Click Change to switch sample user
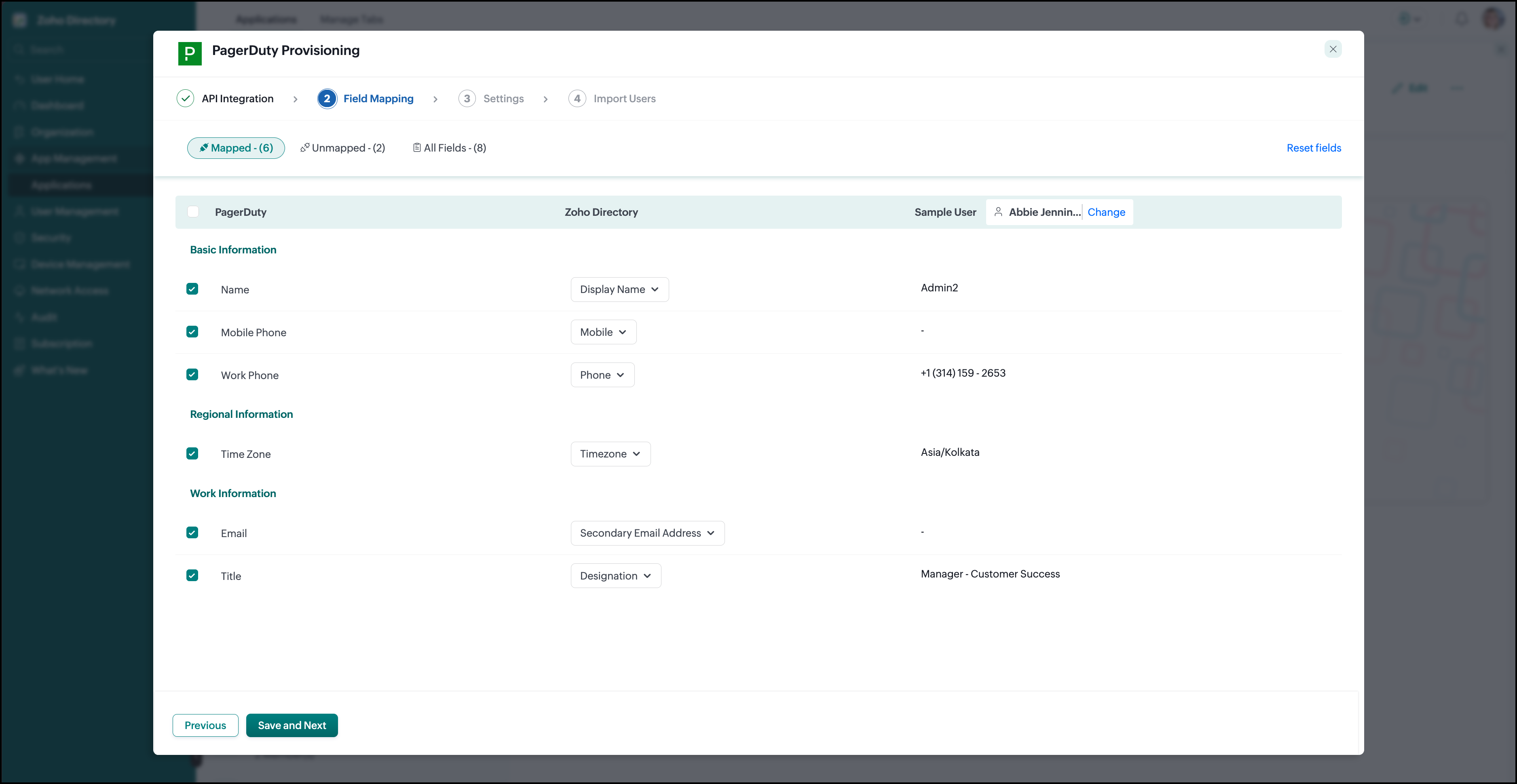This screenshot has height=784, width=1517. click(1106, 212)
